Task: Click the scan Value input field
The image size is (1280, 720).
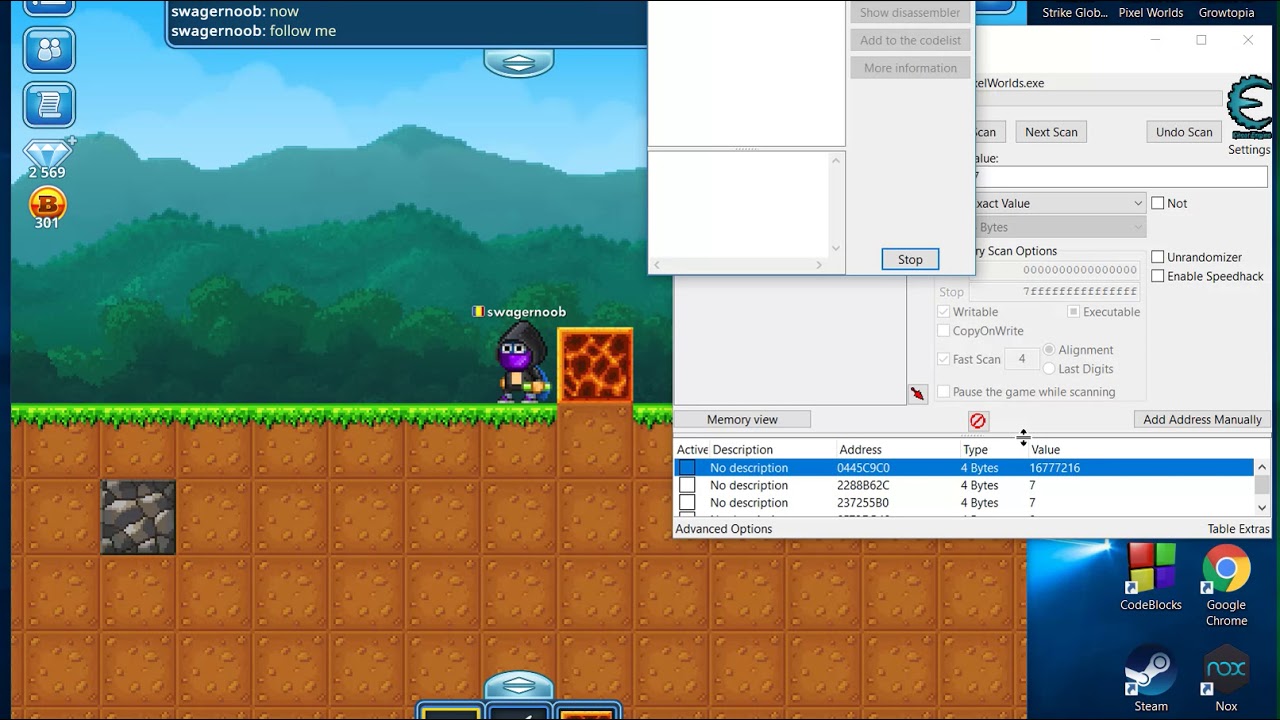Action: pyautogui.click(x=1120, y=176)
